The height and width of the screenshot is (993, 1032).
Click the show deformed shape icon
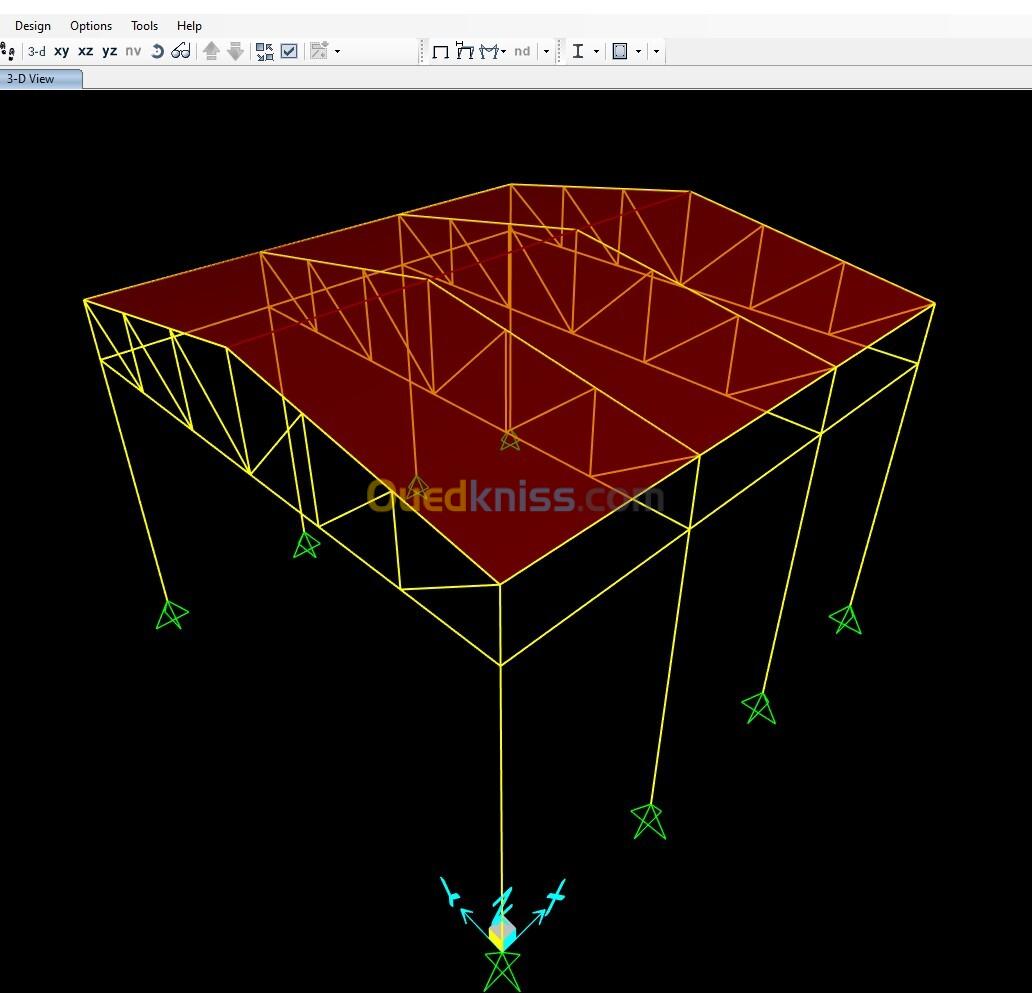point(465,51)
